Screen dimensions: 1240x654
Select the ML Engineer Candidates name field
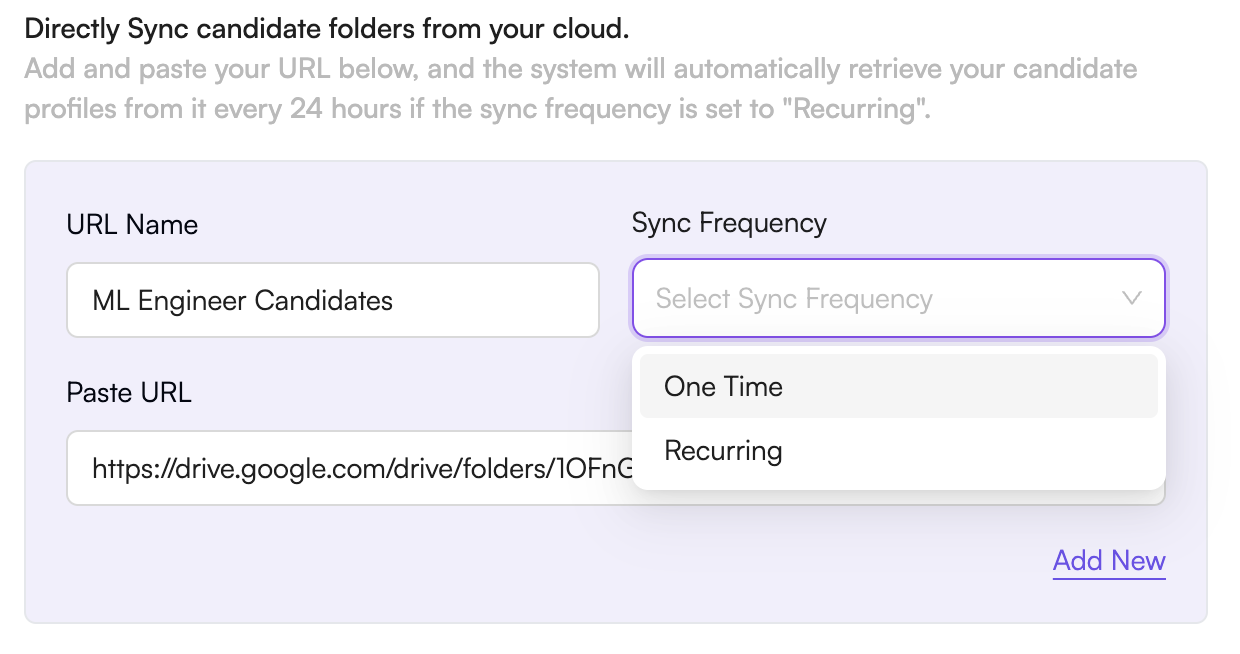point(332,300)
